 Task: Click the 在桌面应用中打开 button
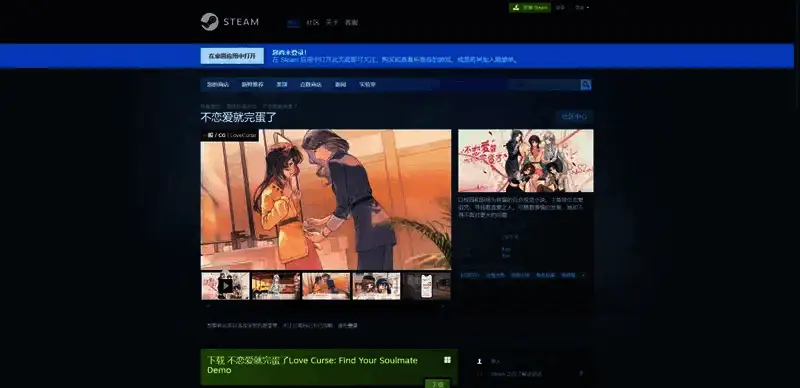tap(232, 56)
